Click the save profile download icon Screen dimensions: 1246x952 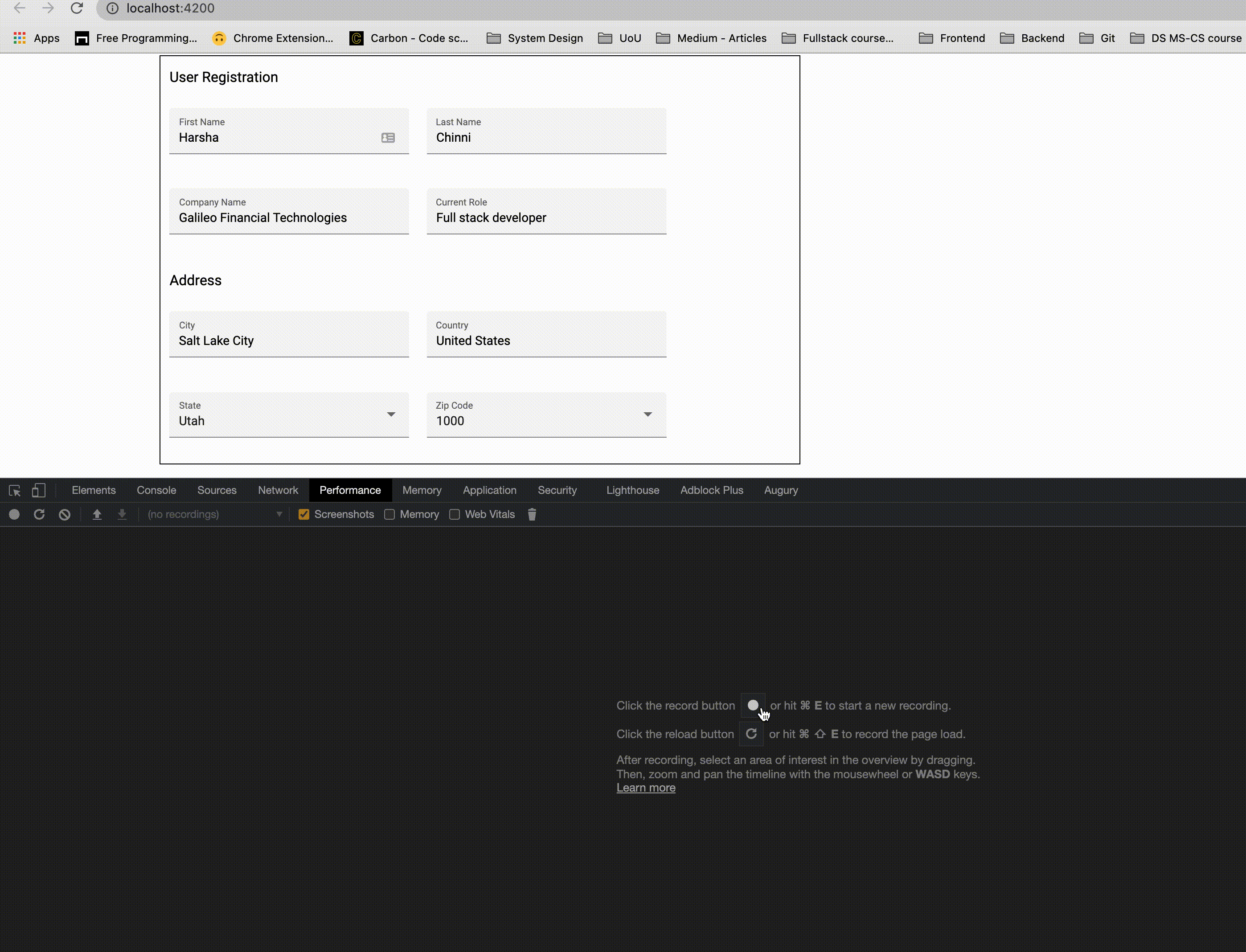(122, 514)
